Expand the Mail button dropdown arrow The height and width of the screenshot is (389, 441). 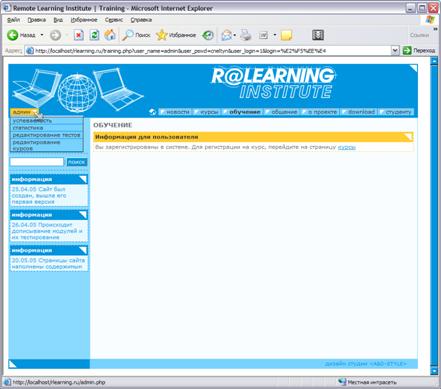point(235,35)
